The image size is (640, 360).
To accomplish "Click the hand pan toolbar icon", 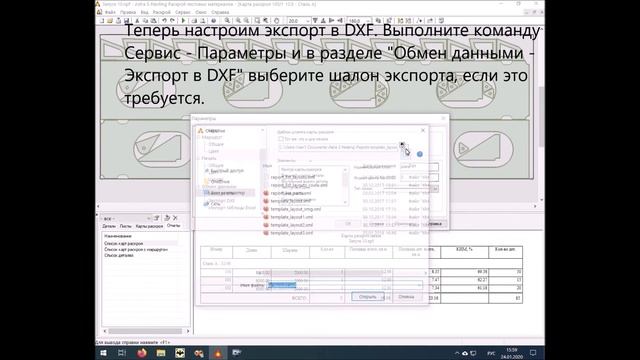I will coord(276,20).
